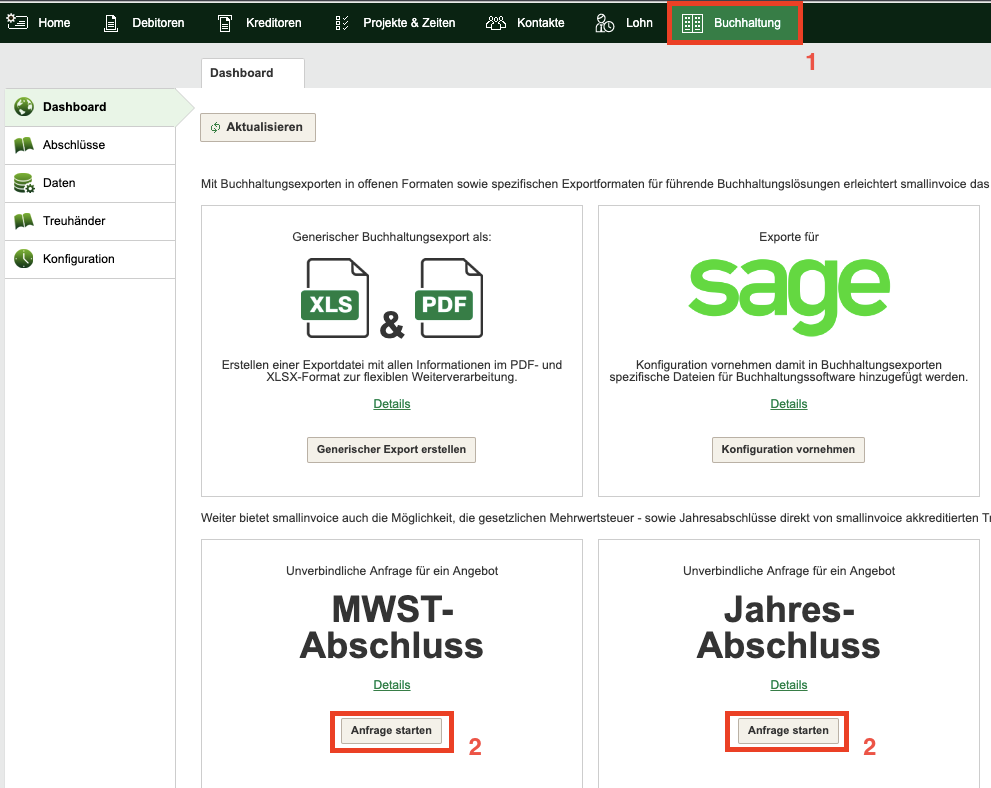
Task: Click the refresh icon on Aktualisieren
Action: tap(216, 128)
